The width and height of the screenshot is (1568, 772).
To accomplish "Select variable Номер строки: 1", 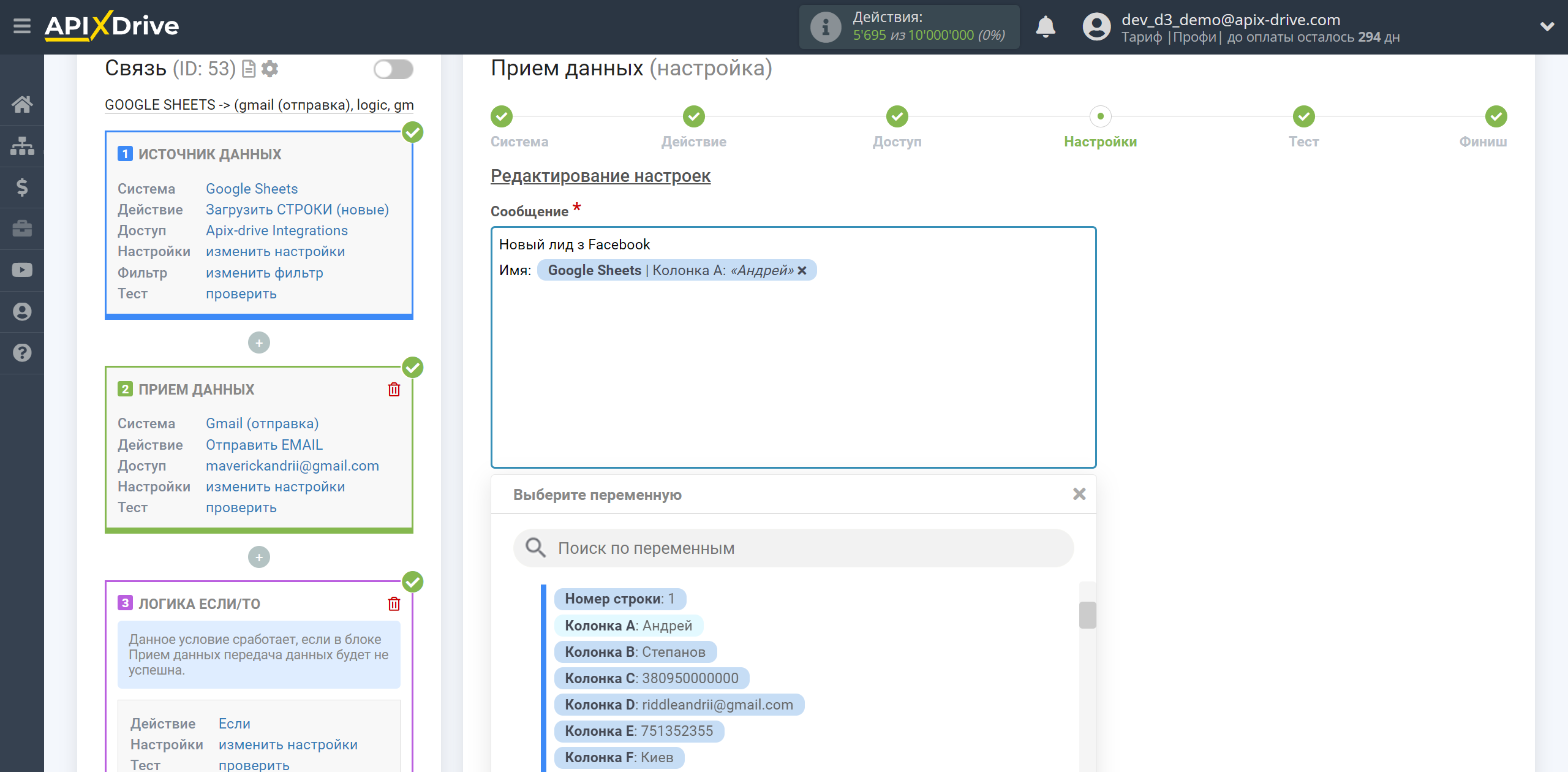I will tap(620, 599).
